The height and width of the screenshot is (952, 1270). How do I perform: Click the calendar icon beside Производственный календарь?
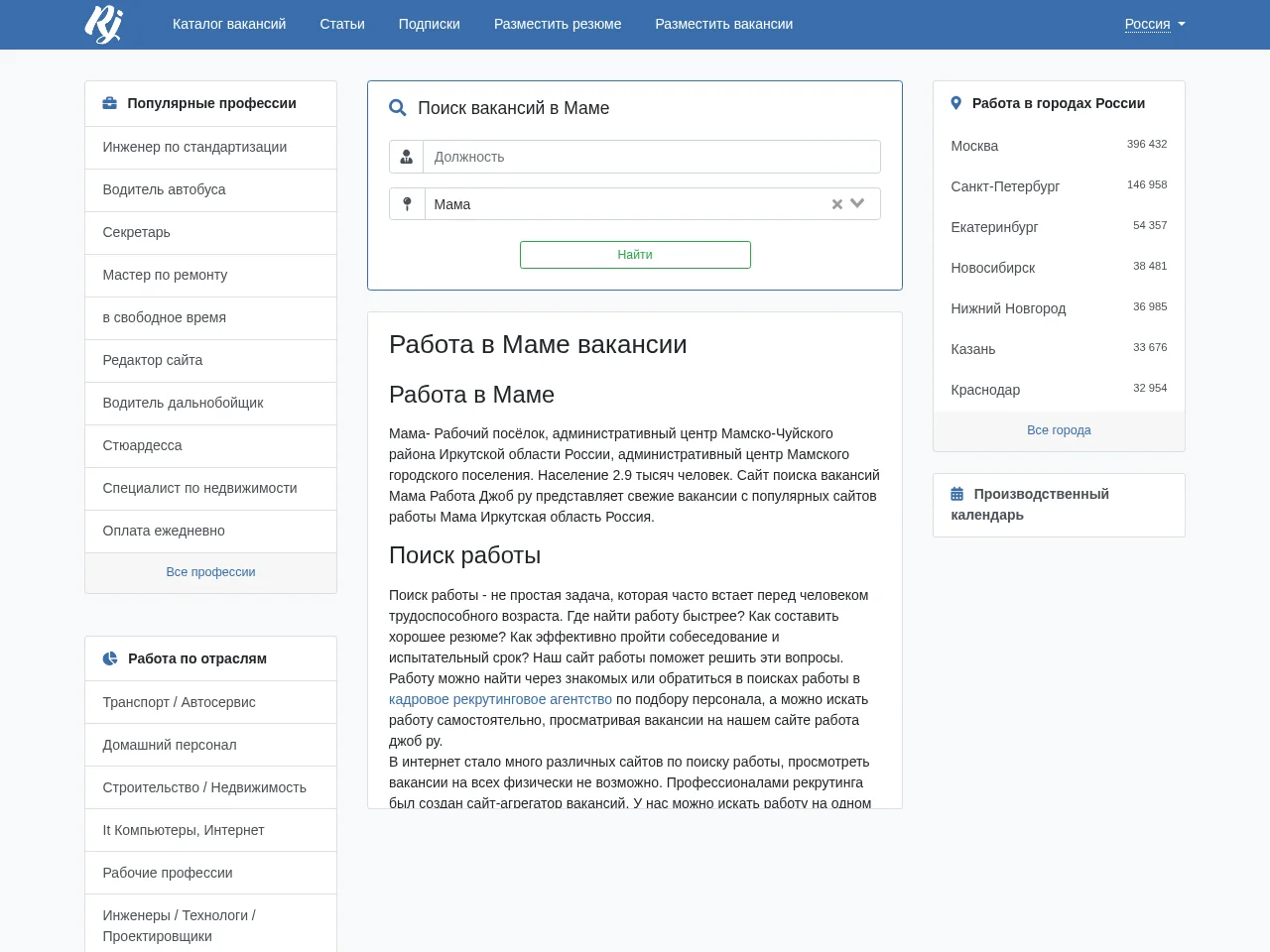coord(957,494)
